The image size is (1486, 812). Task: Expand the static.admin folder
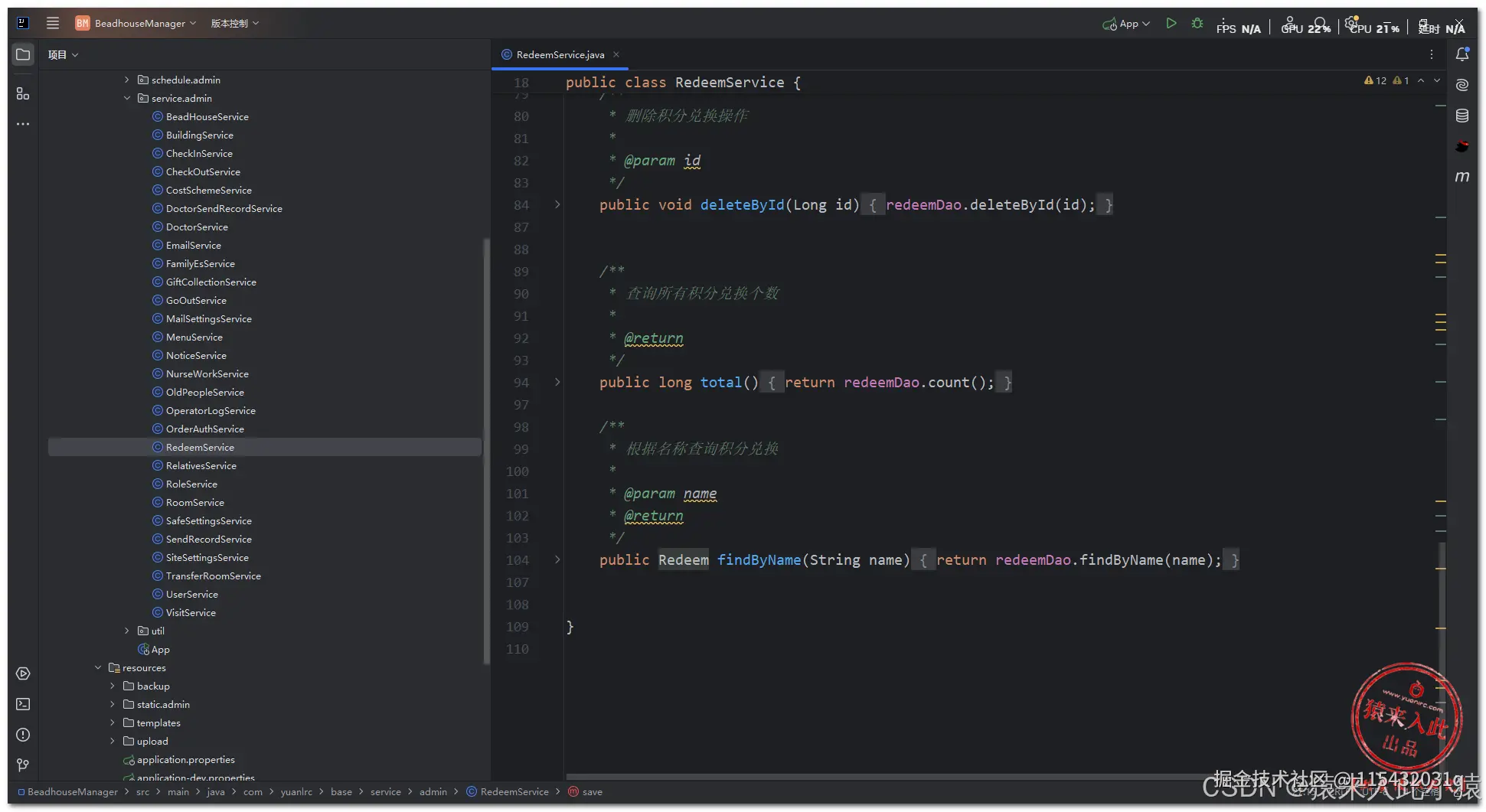pyautogui.click(x=113, y=704)
